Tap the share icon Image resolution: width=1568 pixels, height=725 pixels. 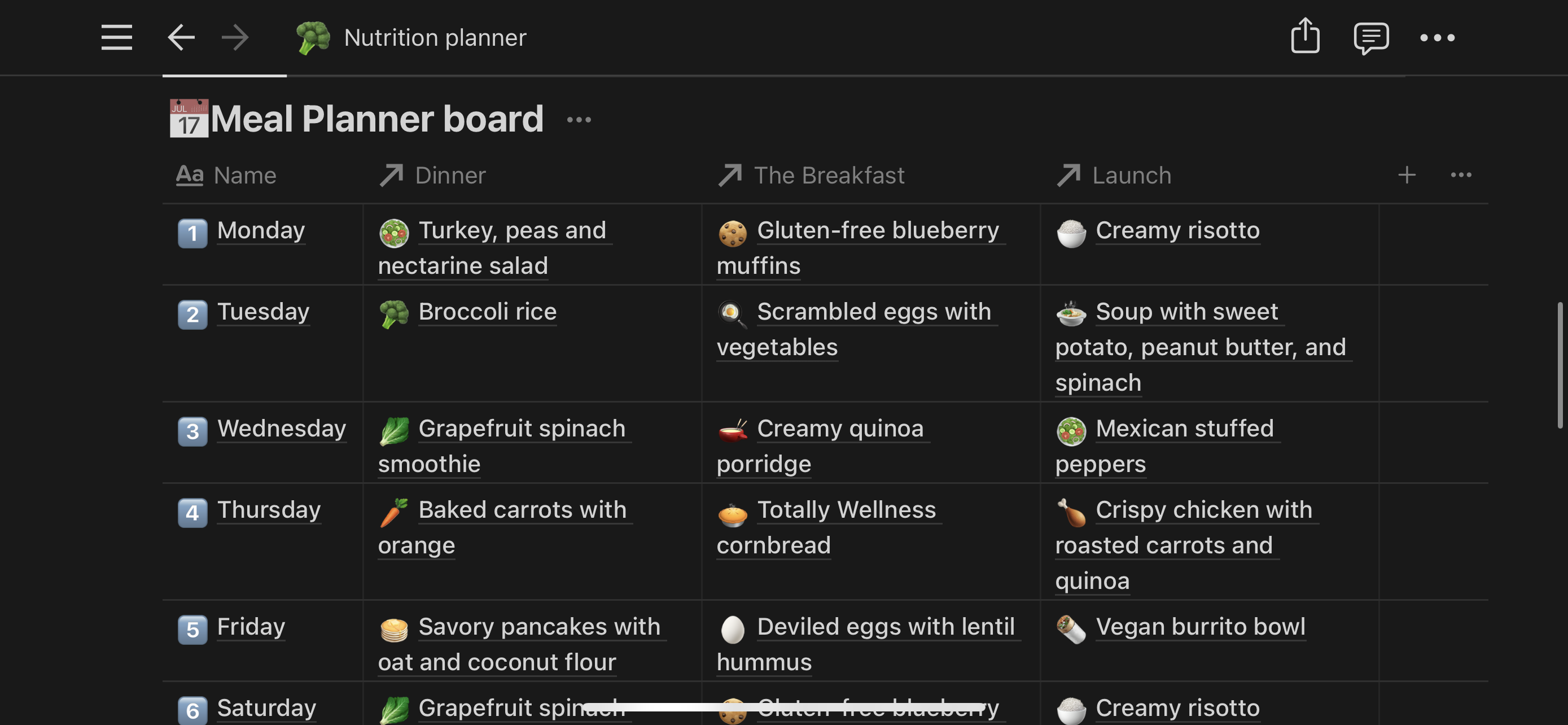pyautogui.click(x=1305, y=36)
